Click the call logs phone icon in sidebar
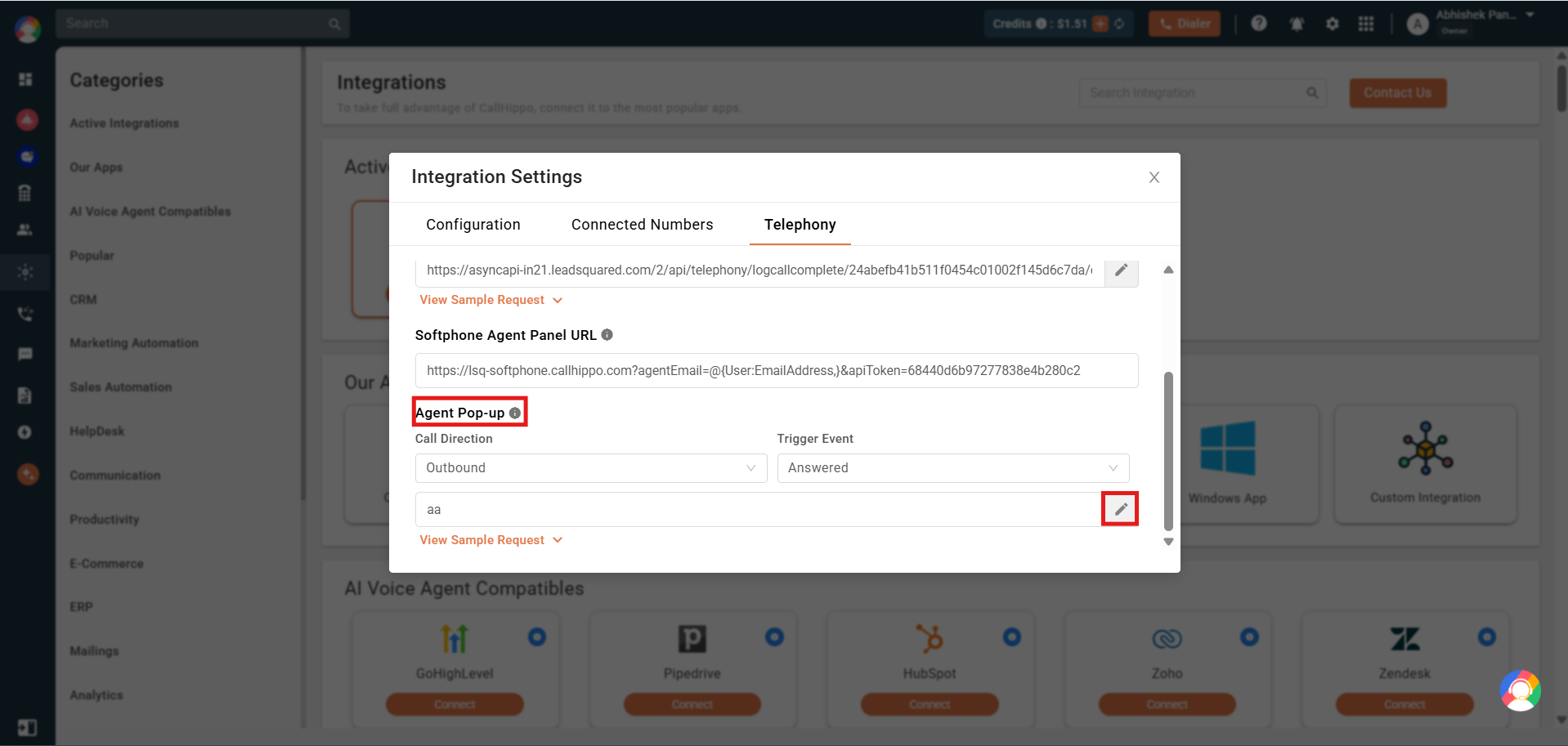 25,314
